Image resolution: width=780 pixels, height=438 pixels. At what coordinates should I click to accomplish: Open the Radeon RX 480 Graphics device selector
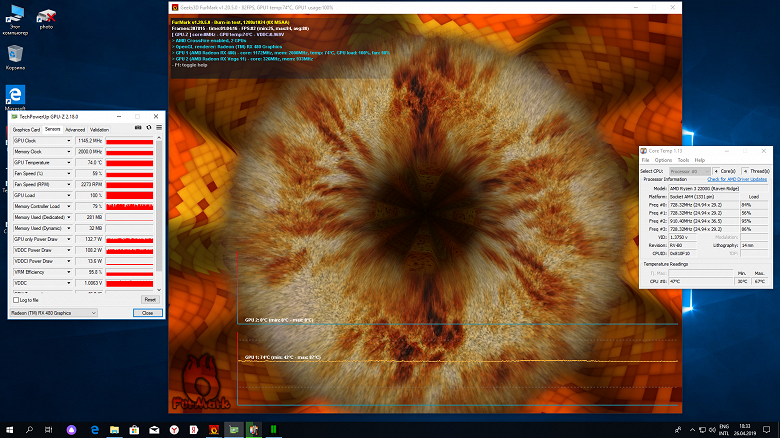click(x=54, y=313)
